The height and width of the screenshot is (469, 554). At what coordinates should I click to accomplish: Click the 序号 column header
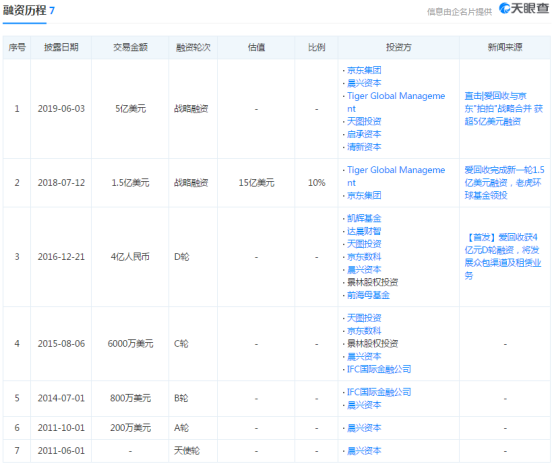coord(17,47)
